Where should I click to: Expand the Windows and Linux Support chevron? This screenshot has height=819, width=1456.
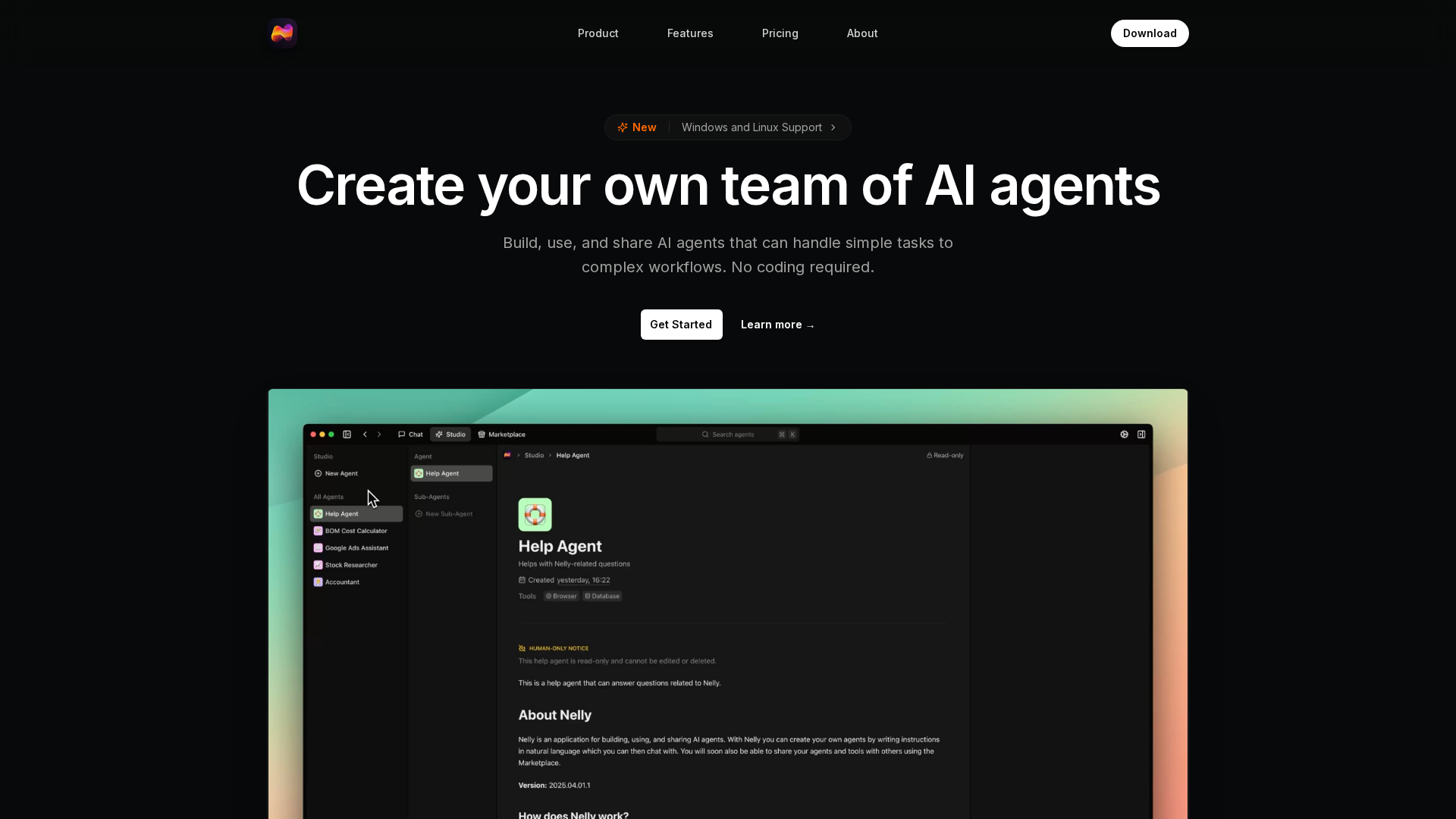coord(833,127)
